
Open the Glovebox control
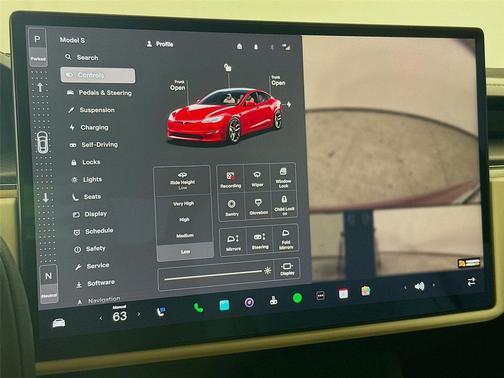(x=258, y=207)
